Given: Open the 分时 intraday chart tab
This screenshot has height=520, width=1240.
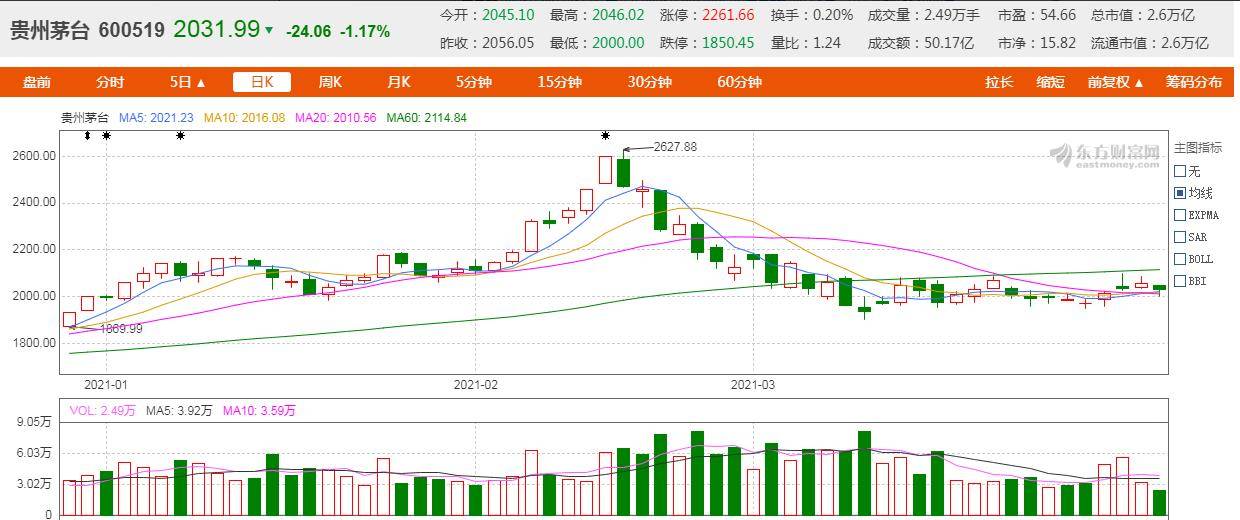Looking at the screenshot, I should [111, 82].
